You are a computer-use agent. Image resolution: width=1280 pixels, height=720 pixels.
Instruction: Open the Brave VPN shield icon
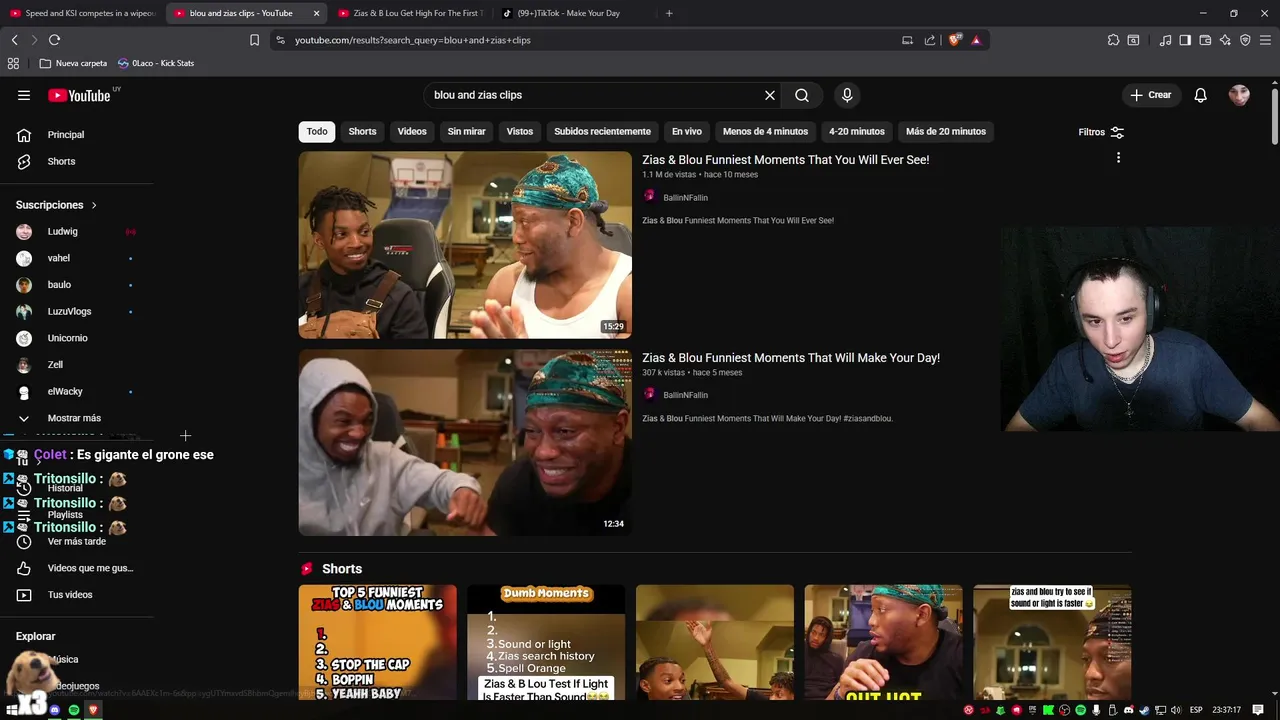[1245, 40]
